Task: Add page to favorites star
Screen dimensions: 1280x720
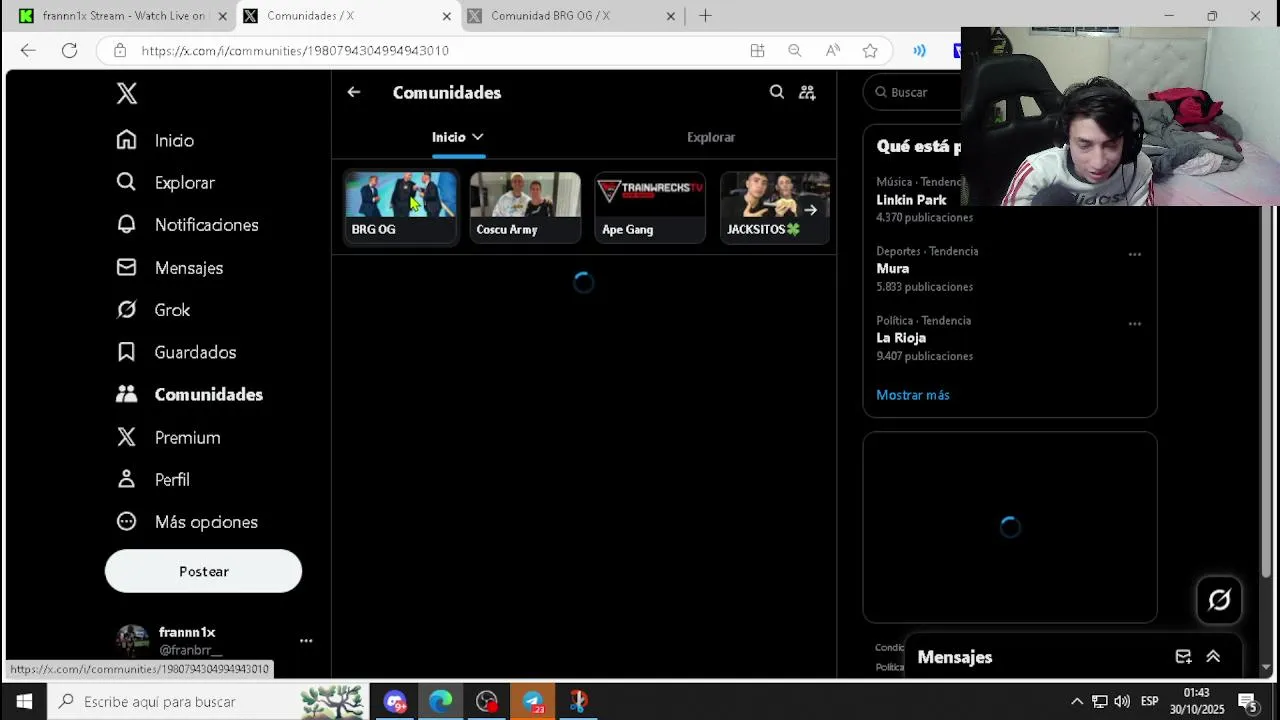Action: point(870,50)
